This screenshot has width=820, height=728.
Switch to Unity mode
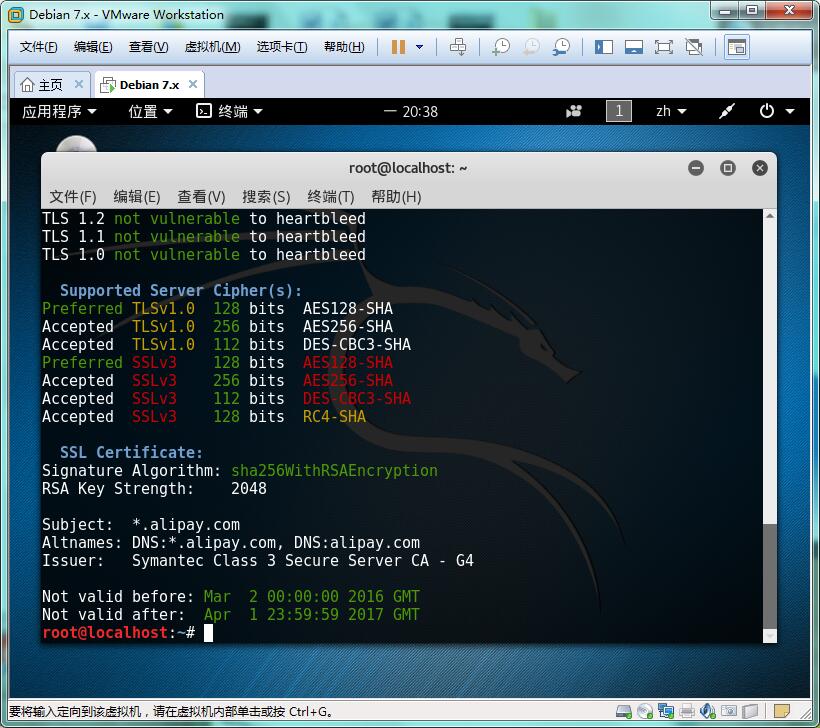(694, 47)
